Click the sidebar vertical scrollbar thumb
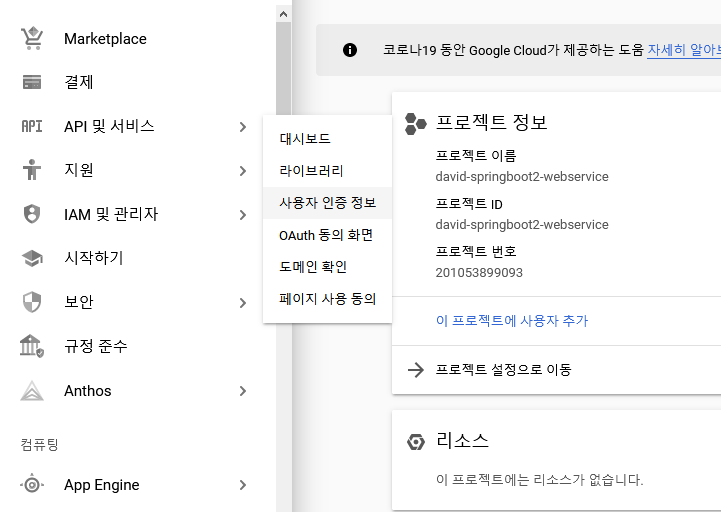This screenshot has height=512, width=721. click(283, 69)
